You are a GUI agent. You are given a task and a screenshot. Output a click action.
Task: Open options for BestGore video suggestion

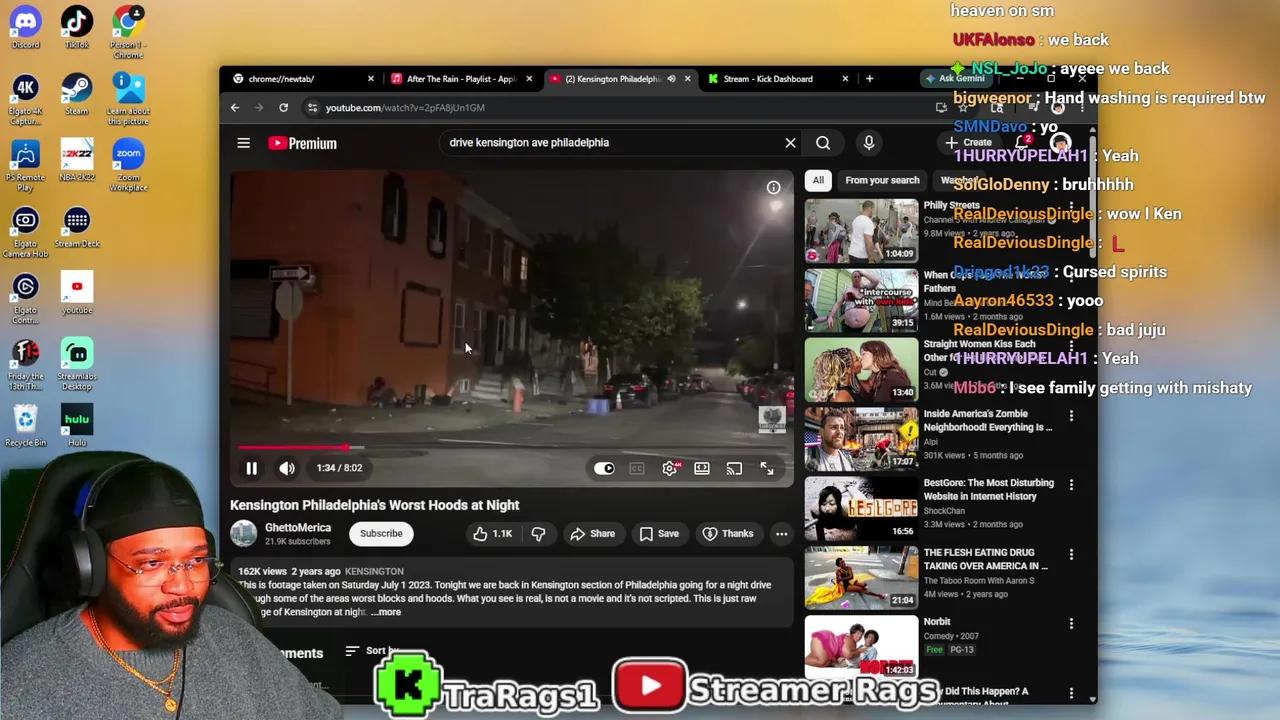click(x=1071, y=485)
